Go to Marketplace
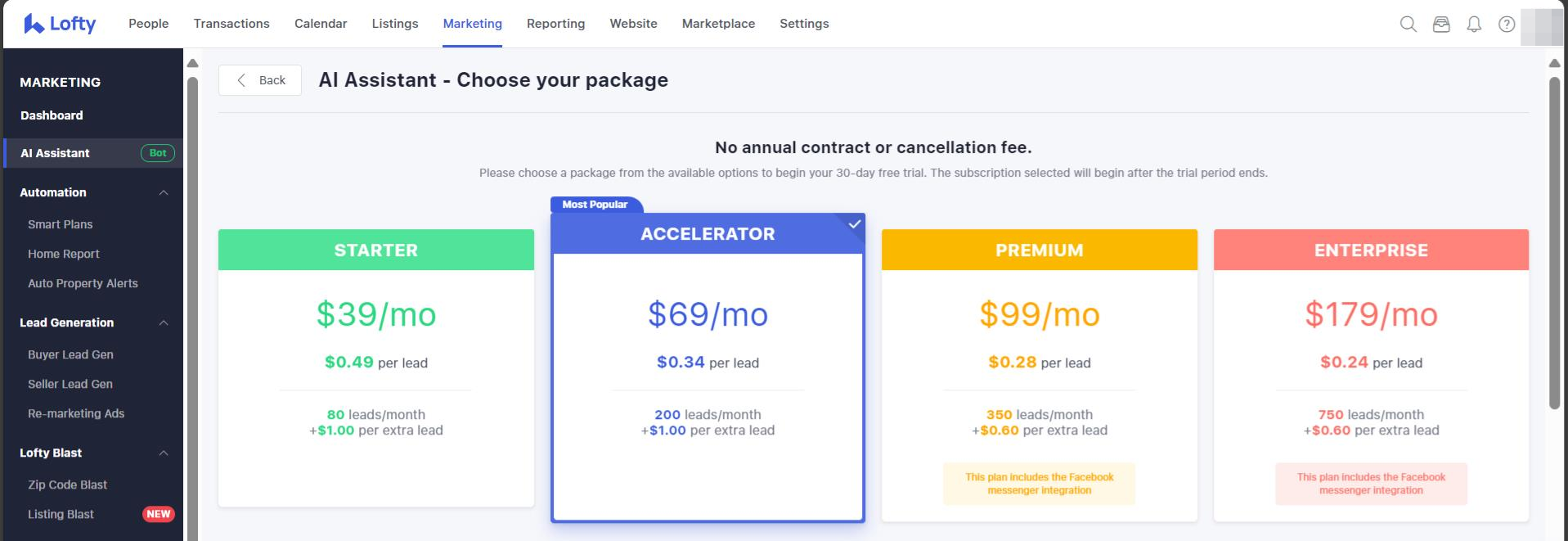The height and width of the screenshot is (541, 1568). pos(719,24)
